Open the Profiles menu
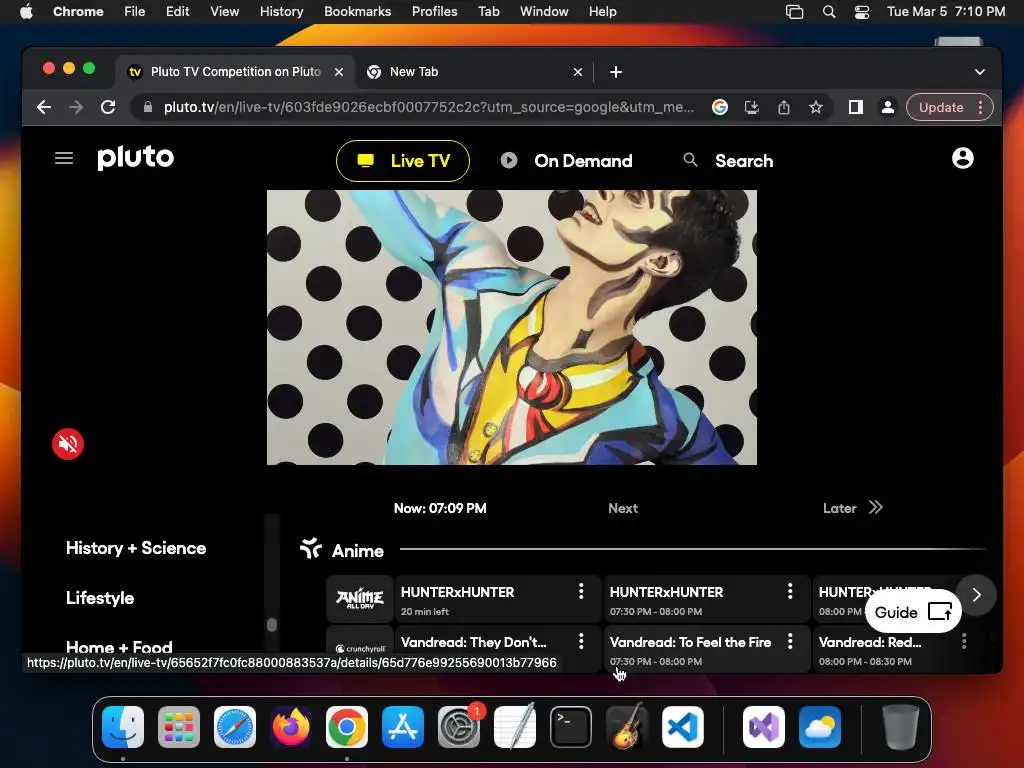This screenshot has height=768, width=1024. coord(434,11)
